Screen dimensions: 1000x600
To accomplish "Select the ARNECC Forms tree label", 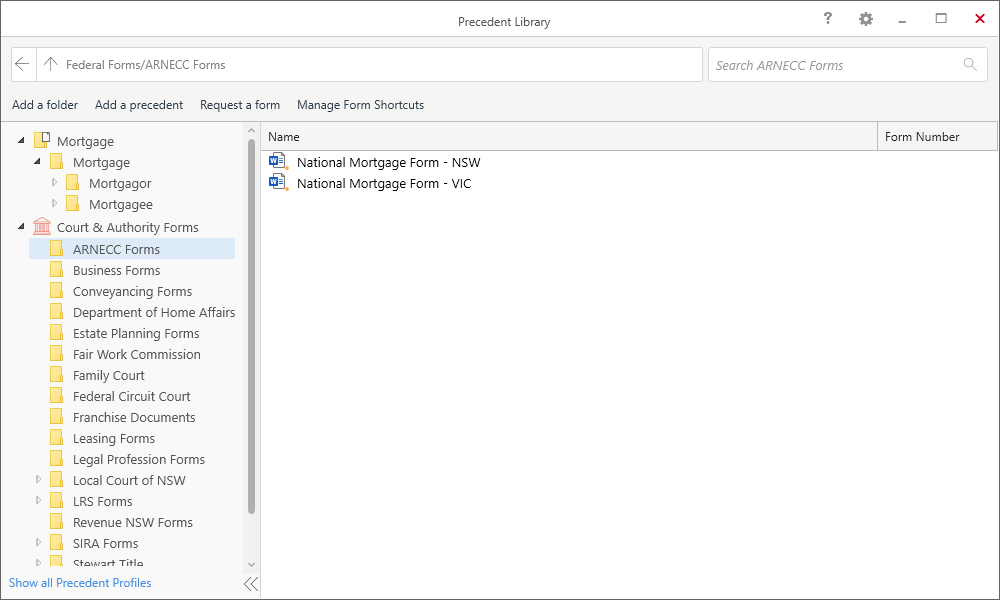I will [116, 249].
